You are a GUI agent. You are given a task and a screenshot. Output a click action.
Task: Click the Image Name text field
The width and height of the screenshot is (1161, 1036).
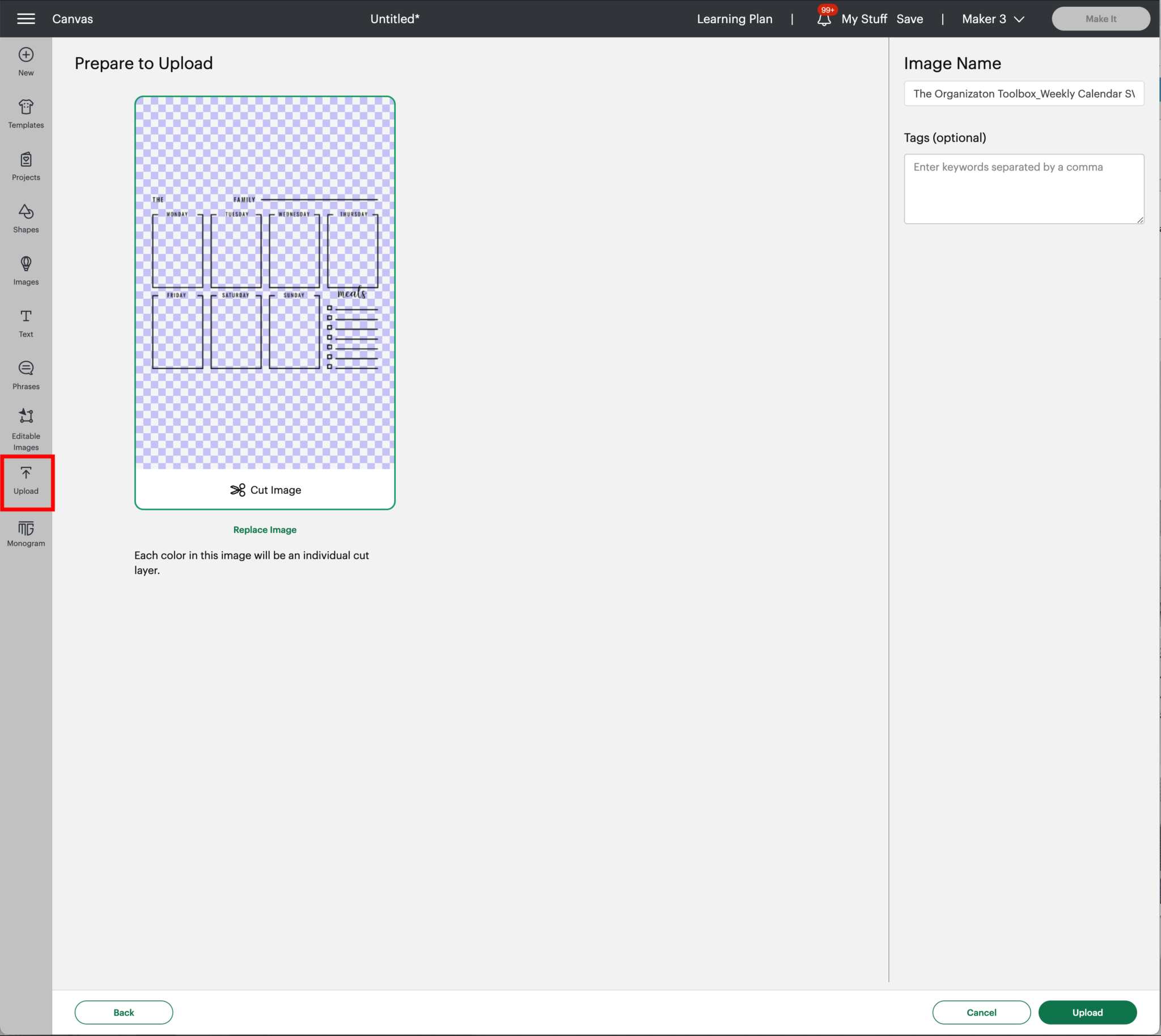pos(1023,94)
